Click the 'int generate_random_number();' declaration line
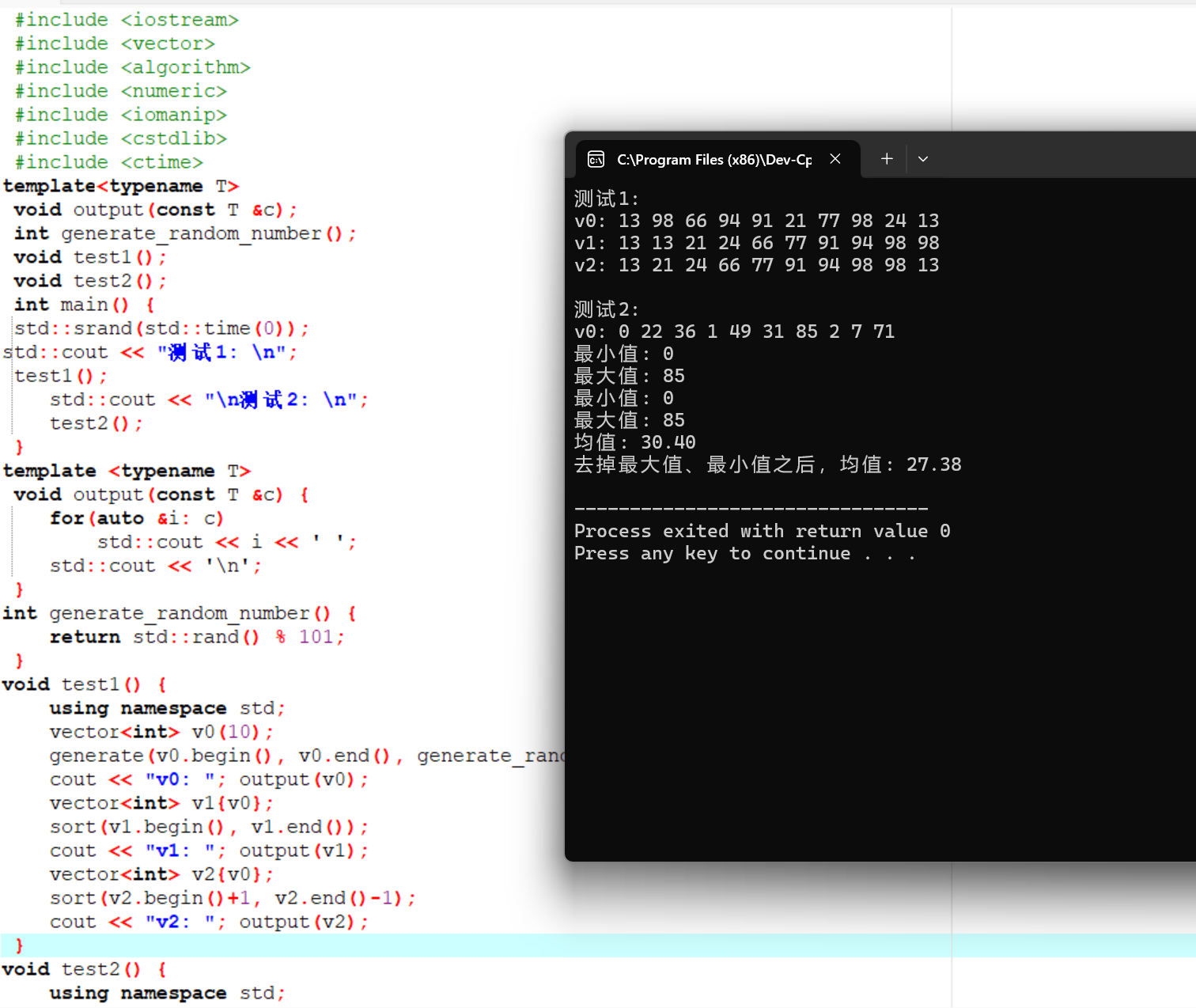The height and width of the screenshot is (1008, 1196). pos(185,233)
